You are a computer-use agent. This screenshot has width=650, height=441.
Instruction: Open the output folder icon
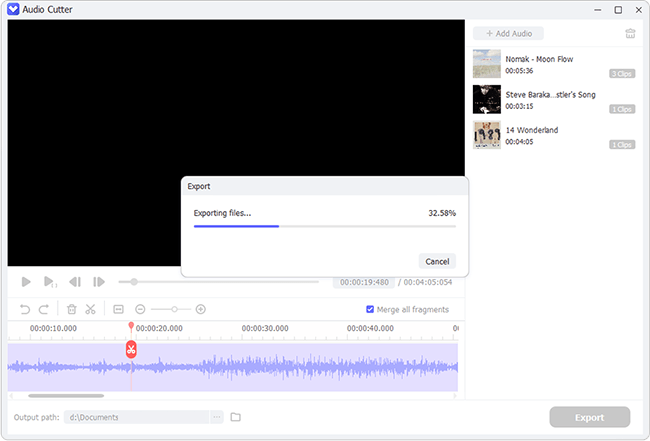coord(235,417)
